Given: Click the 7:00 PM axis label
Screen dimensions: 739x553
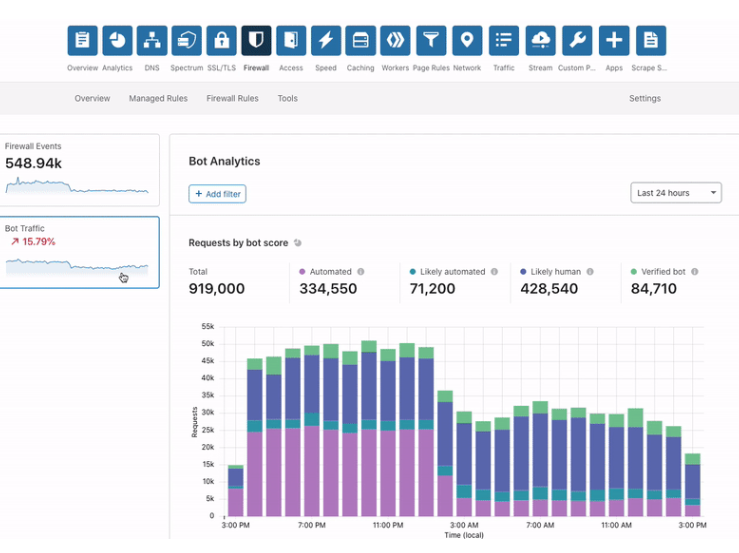Looking at the screenshot, I should click(x=312, y=525).
